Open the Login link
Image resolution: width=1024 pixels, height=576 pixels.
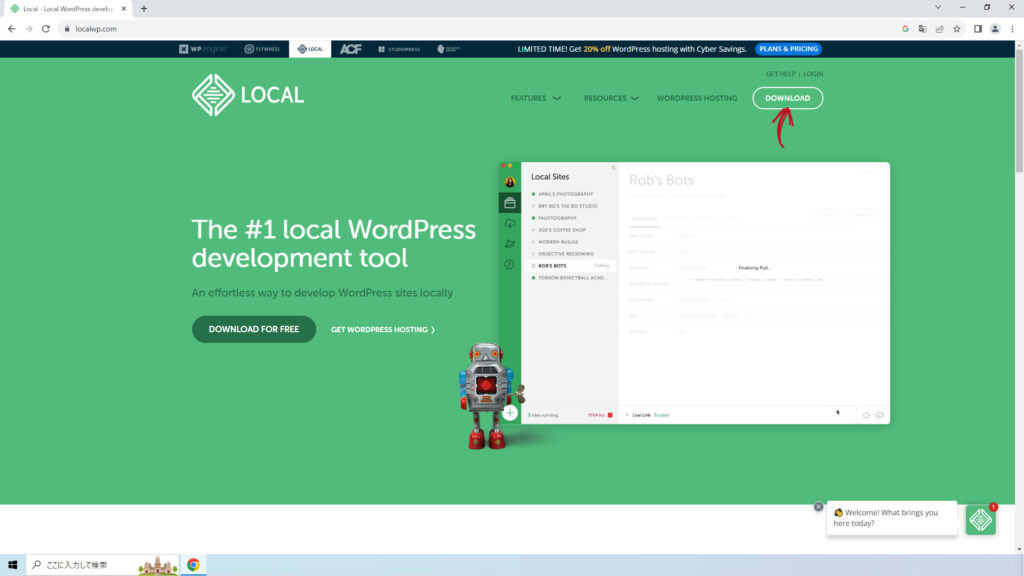pyautogui.click(x=813, y=74)
